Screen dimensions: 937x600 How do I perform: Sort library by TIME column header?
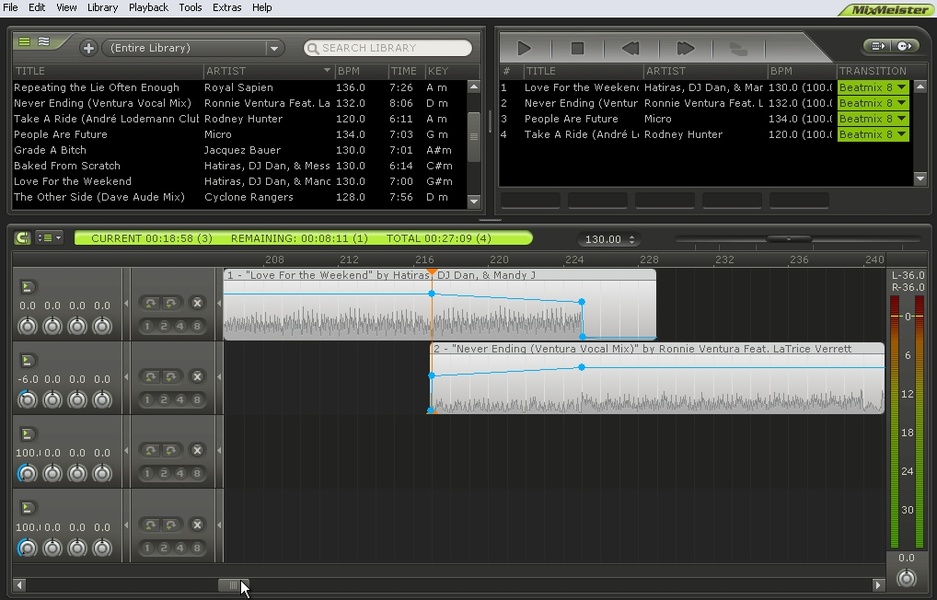pyautogui.click(x=406, y=71)
